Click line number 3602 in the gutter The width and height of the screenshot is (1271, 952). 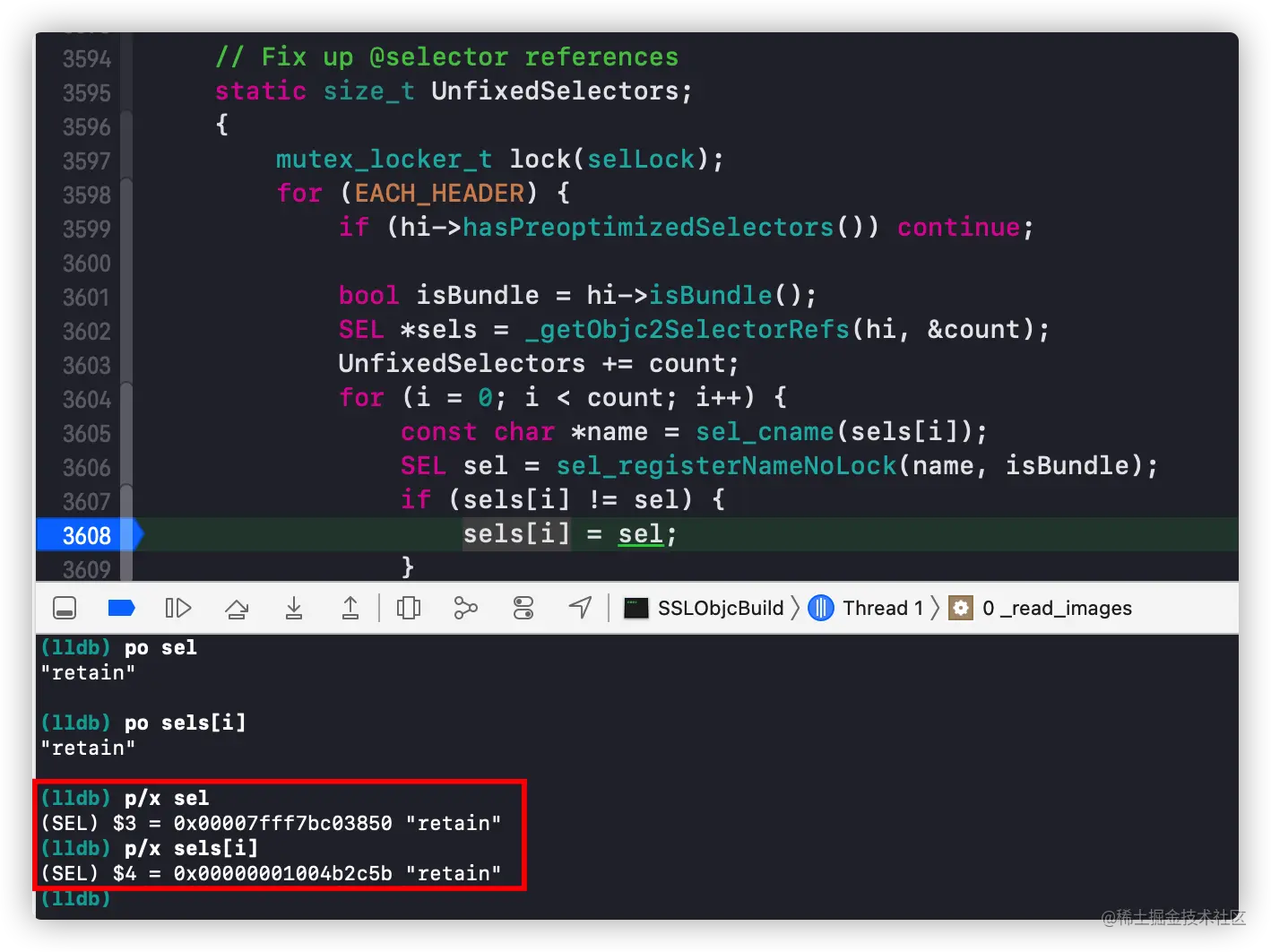(86, 332)
